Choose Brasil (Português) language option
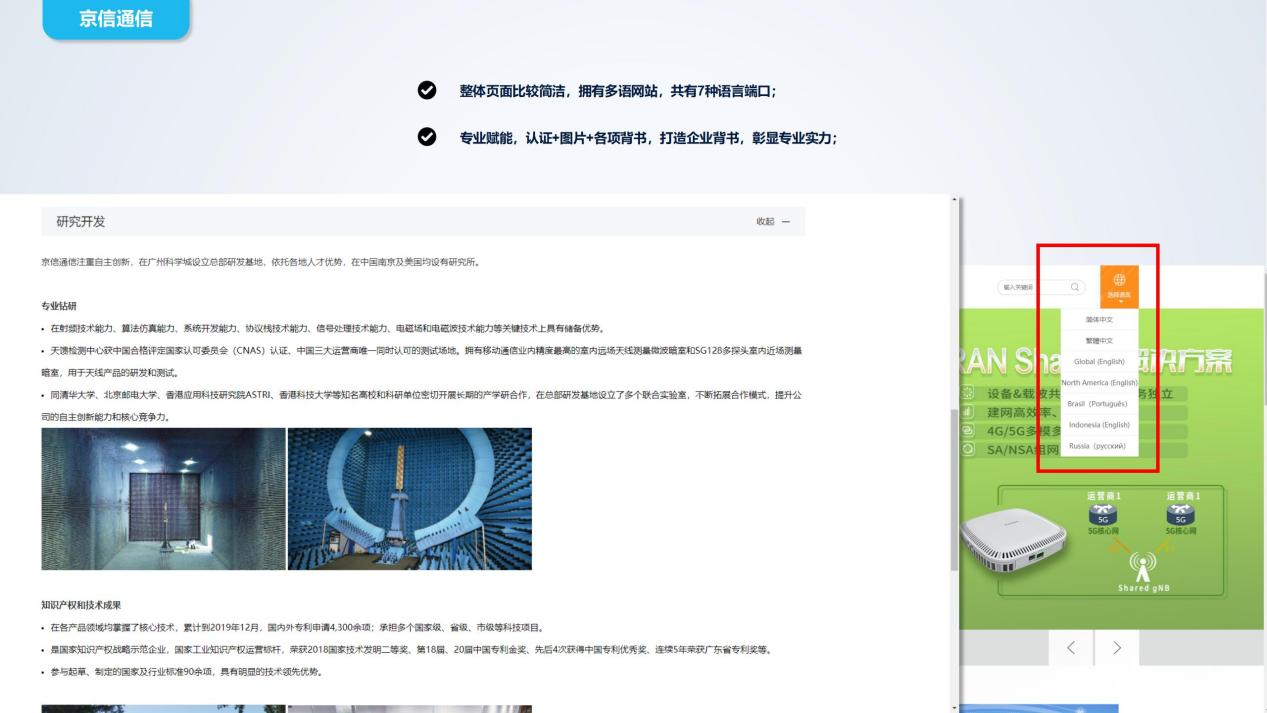1267x713 pixels. point(1099,403)
